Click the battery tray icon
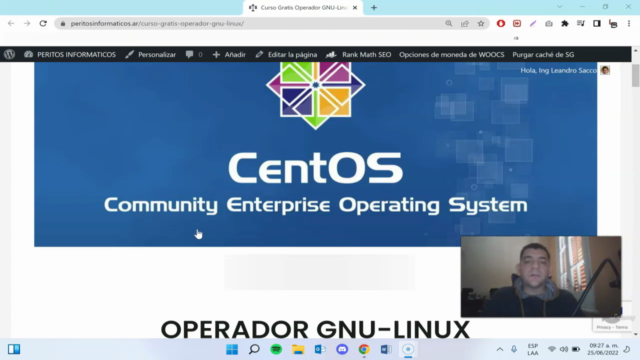The image size is (640, 360). [576, 349]
